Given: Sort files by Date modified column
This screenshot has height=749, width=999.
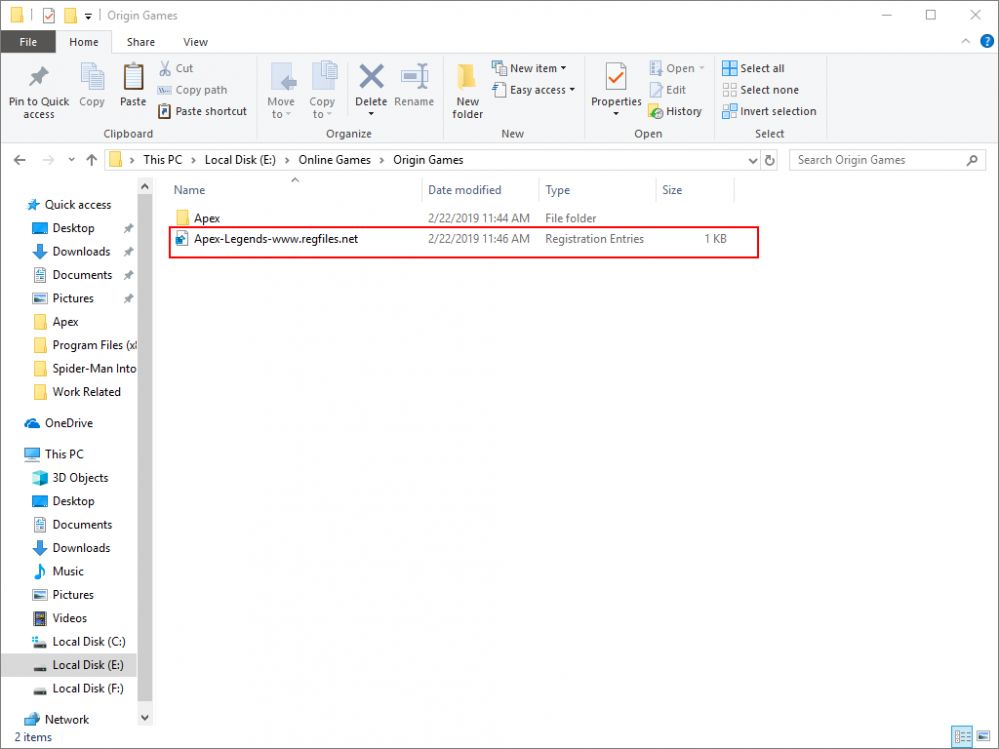Looking at the screenshot, I should 464,190.
